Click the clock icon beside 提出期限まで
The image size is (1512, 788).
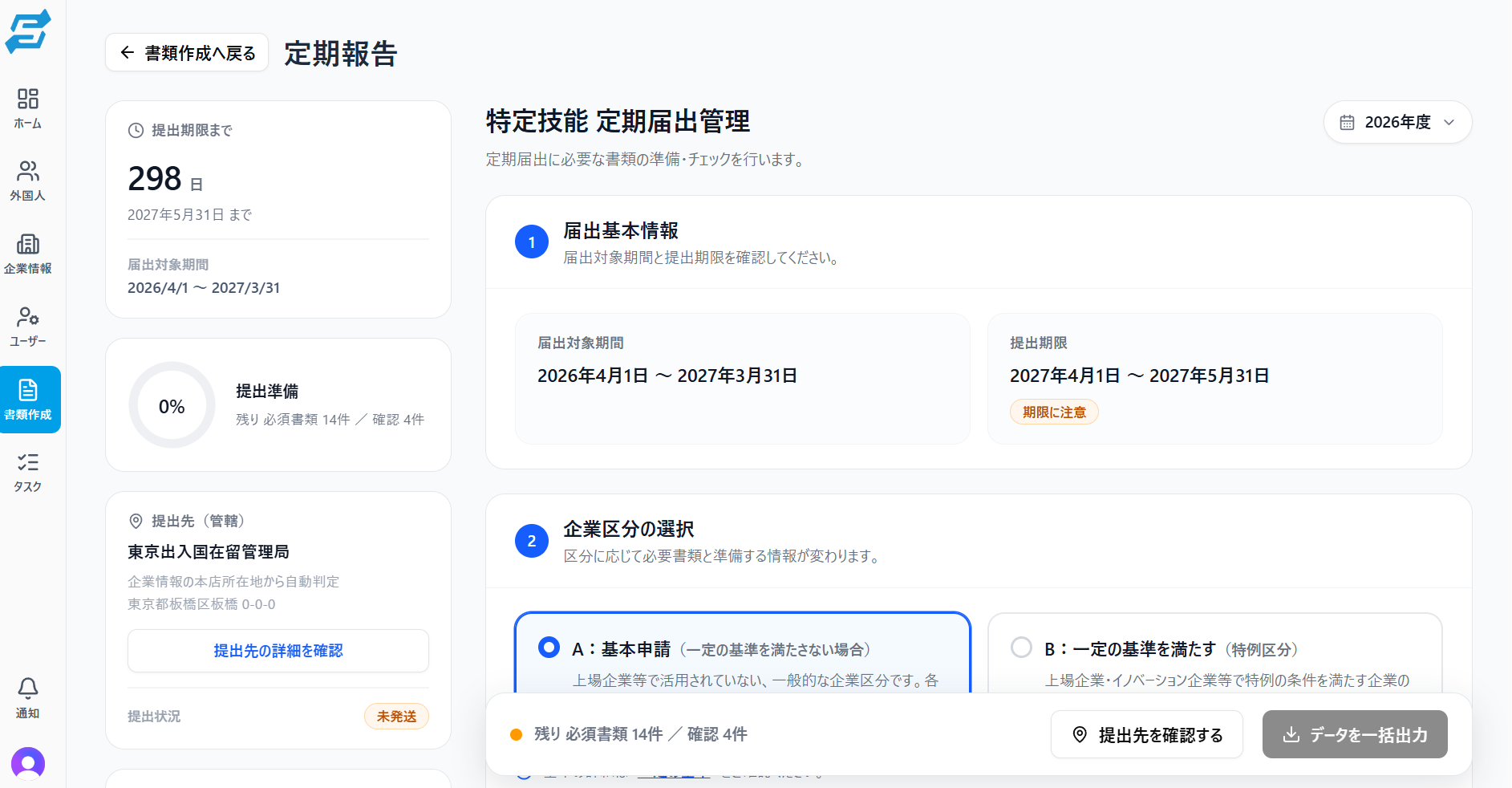point(136,131)
